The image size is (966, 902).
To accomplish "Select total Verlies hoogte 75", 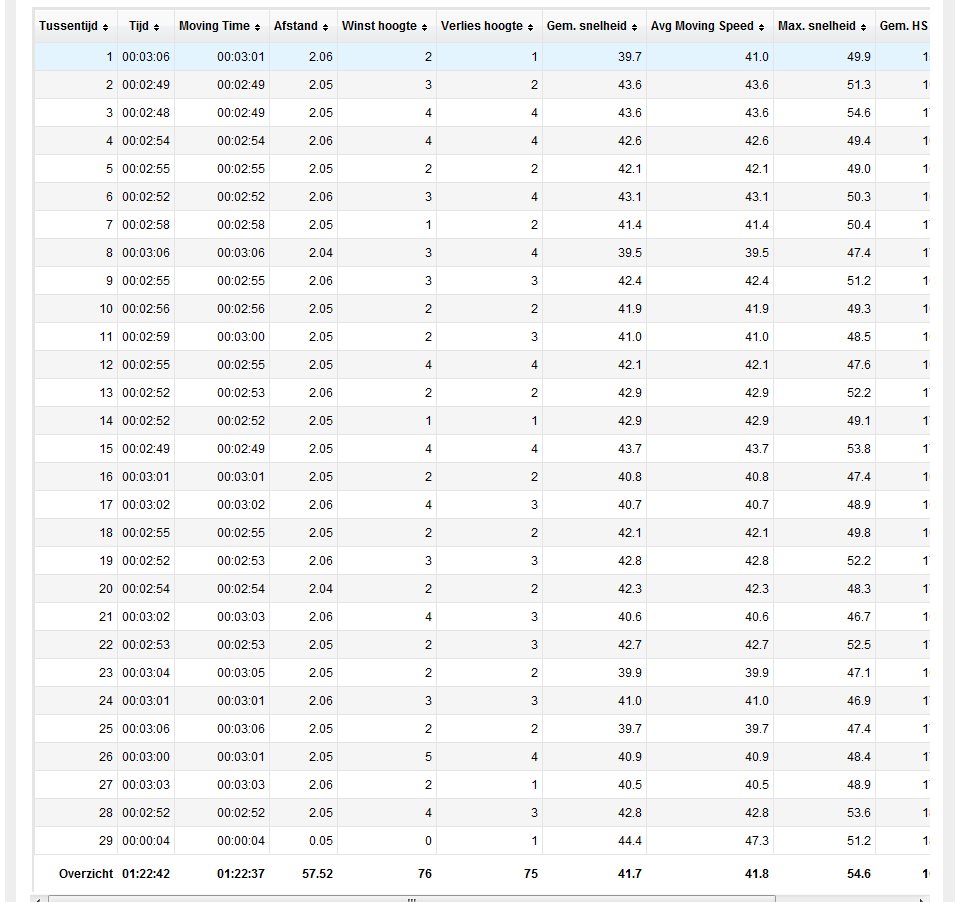I will pos(531,874).
